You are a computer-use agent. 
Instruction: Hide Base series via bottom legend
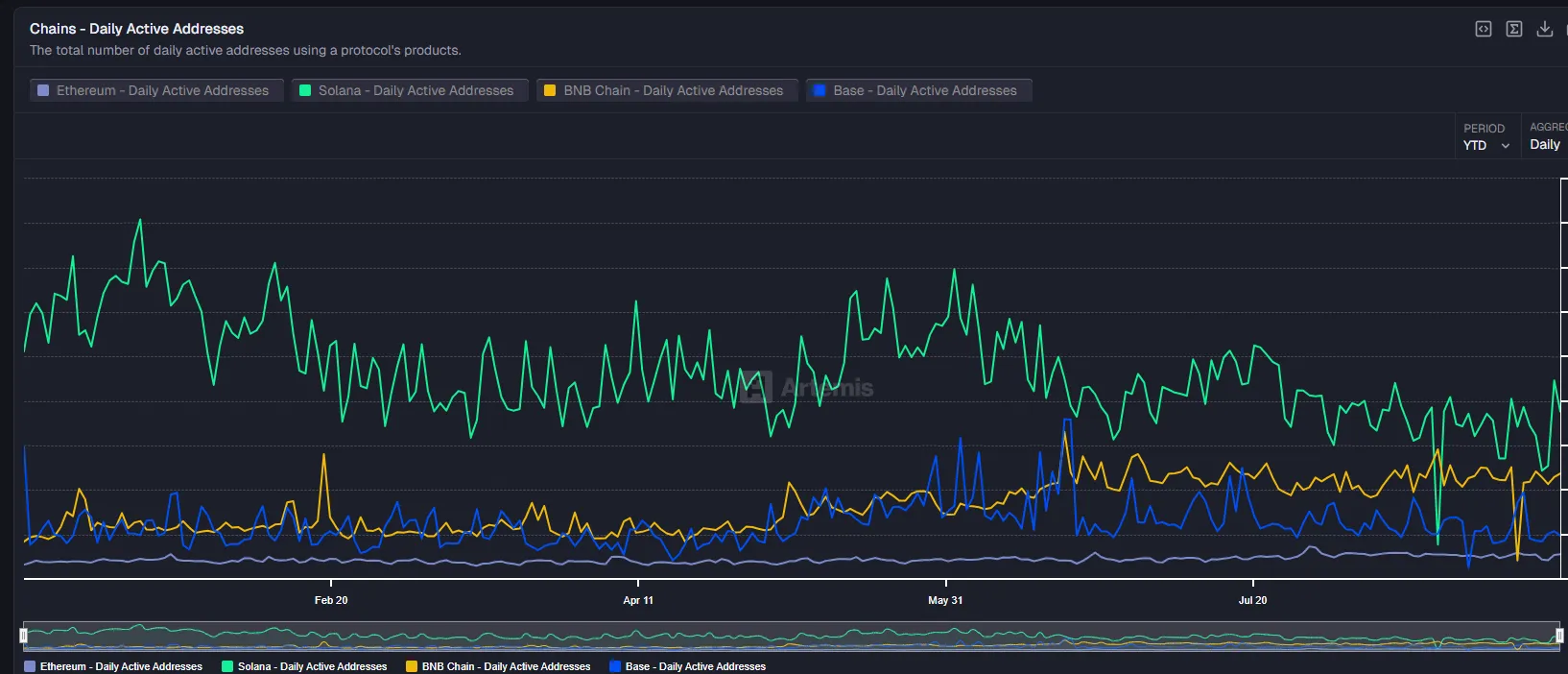pyautogui.click(x=687, y=666)
